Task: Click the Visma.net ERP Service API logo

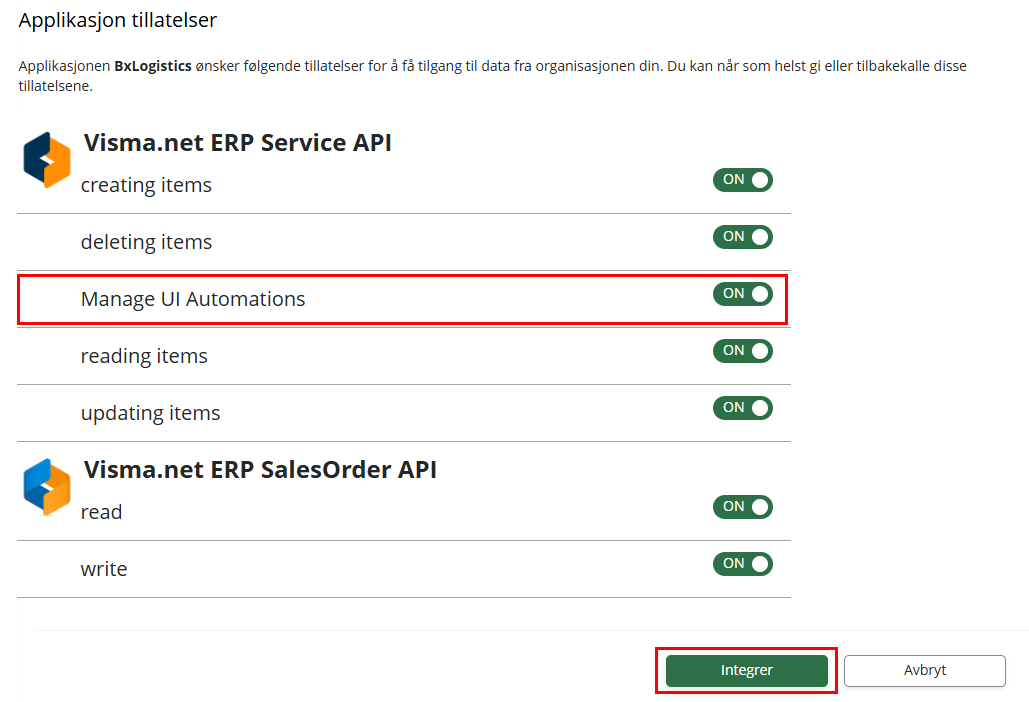Action: (47, 160)
